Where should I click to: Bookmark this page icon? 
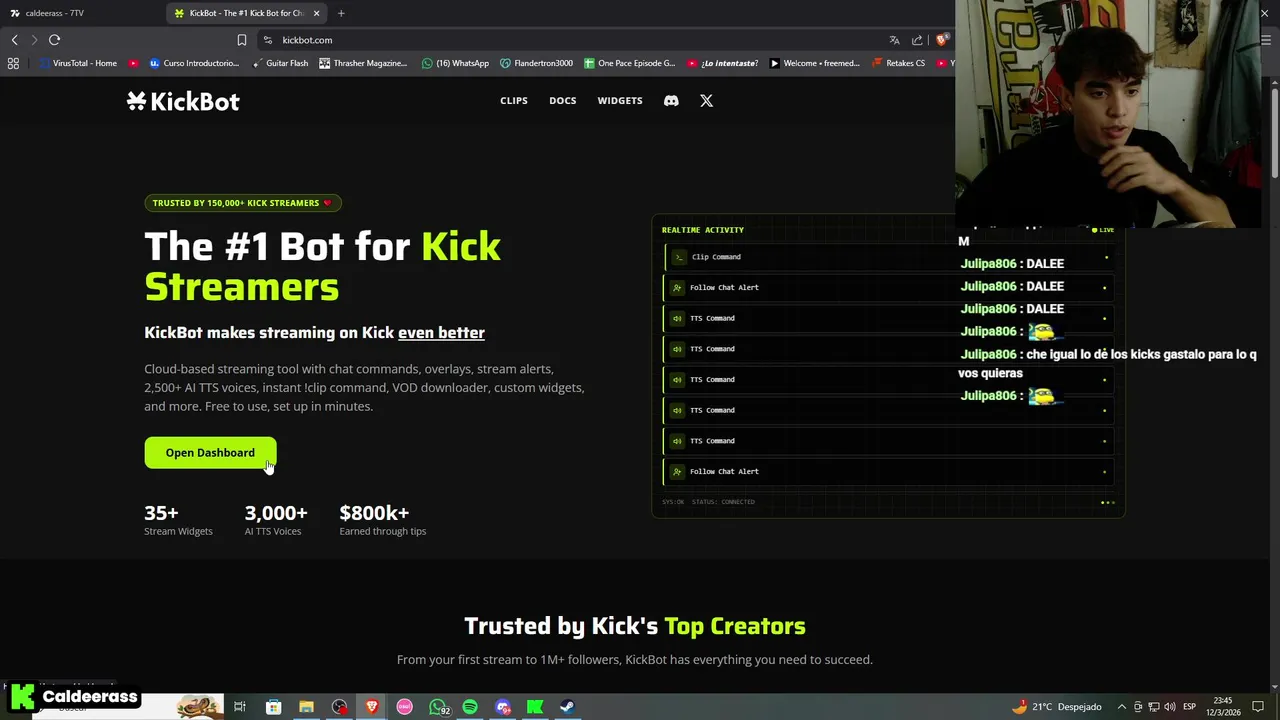click(x=241, y=40)
